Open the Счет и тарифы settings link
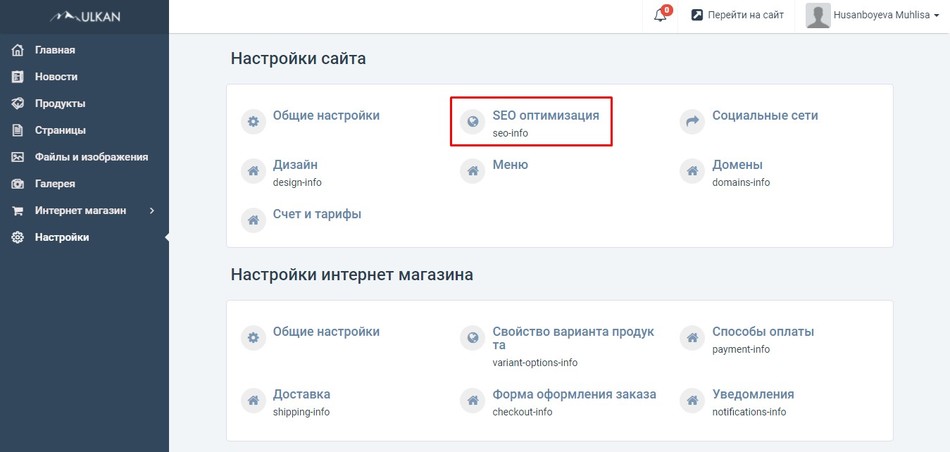 317,214
